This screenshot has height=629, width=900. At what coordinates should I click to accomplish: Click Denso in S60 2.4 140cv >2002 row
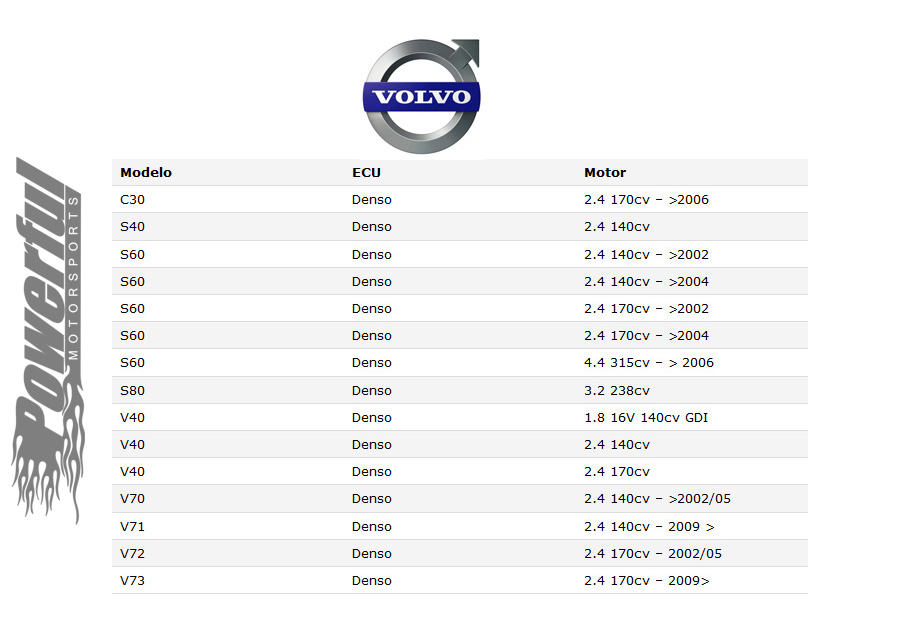[371, 255]
